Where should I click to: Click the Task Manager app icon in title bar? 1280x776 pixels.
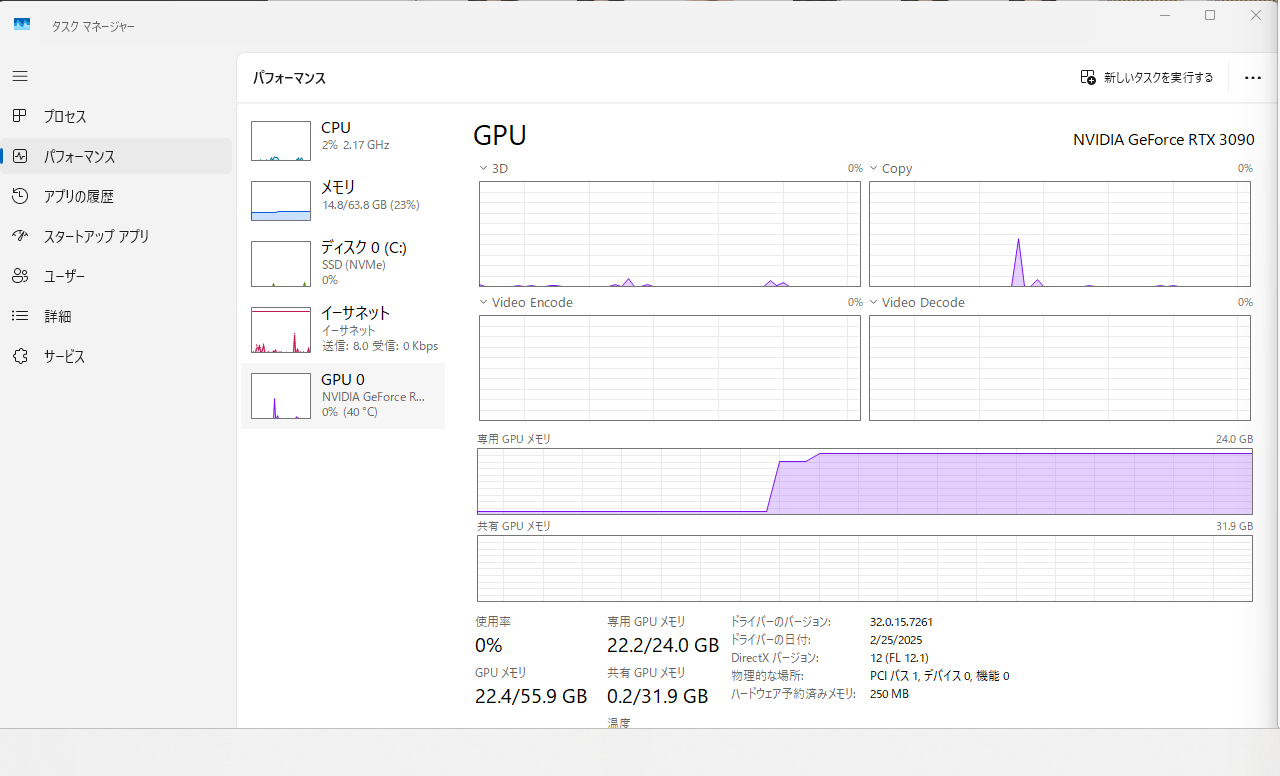pos(22,25)
